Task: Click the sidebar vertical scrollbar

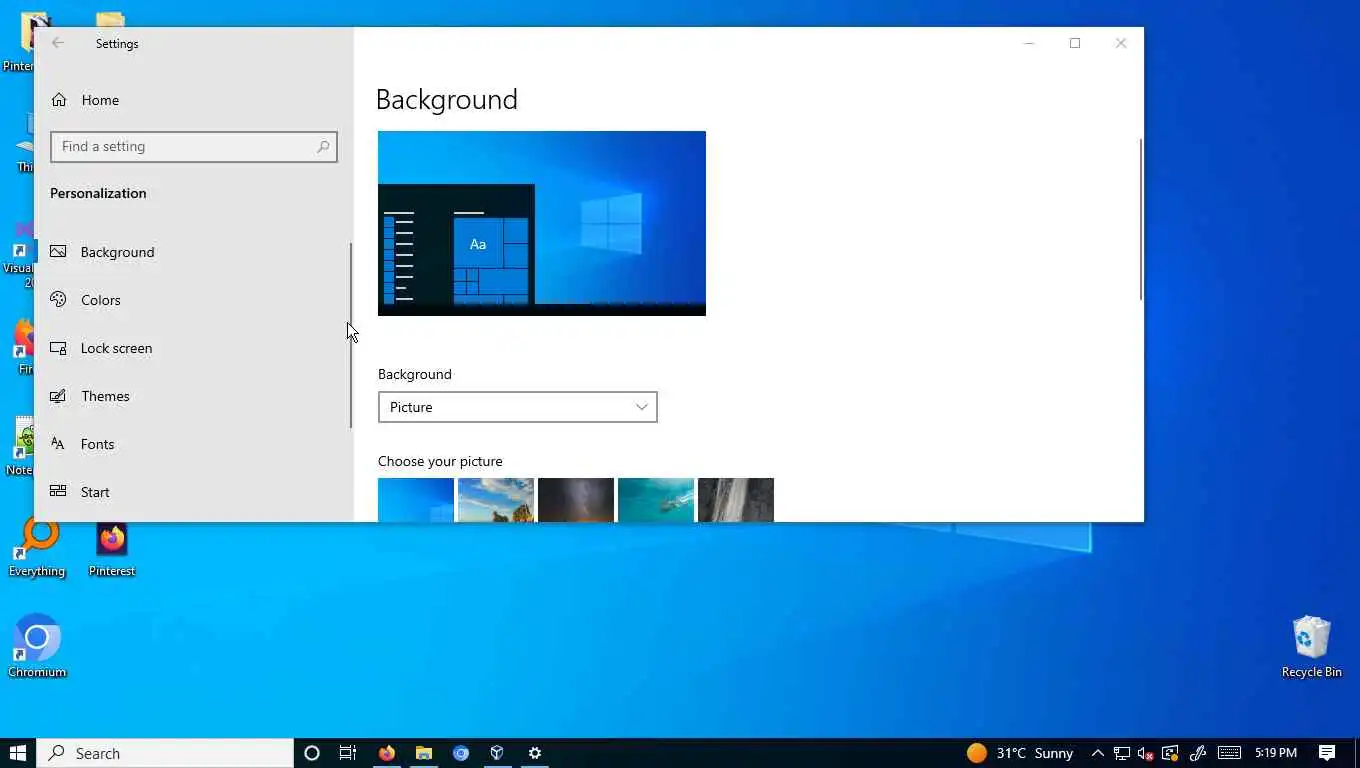Action: 350,335
